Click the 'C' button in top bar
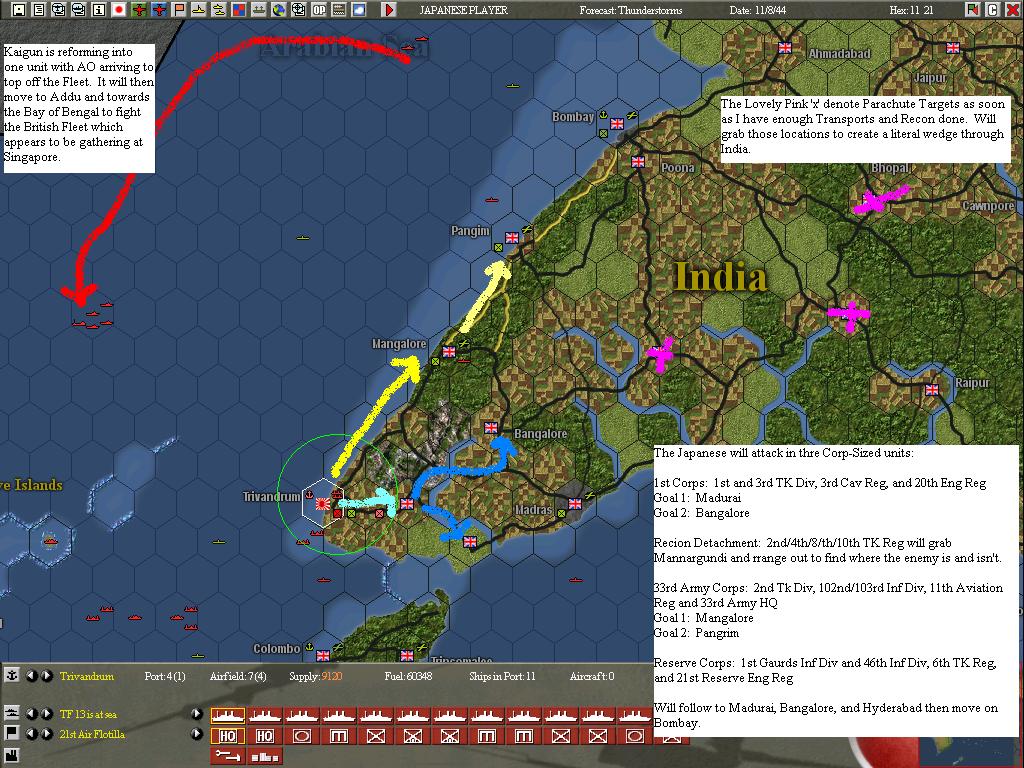The height and width of the screenshot is (768, 1024). tap(992, 10)
